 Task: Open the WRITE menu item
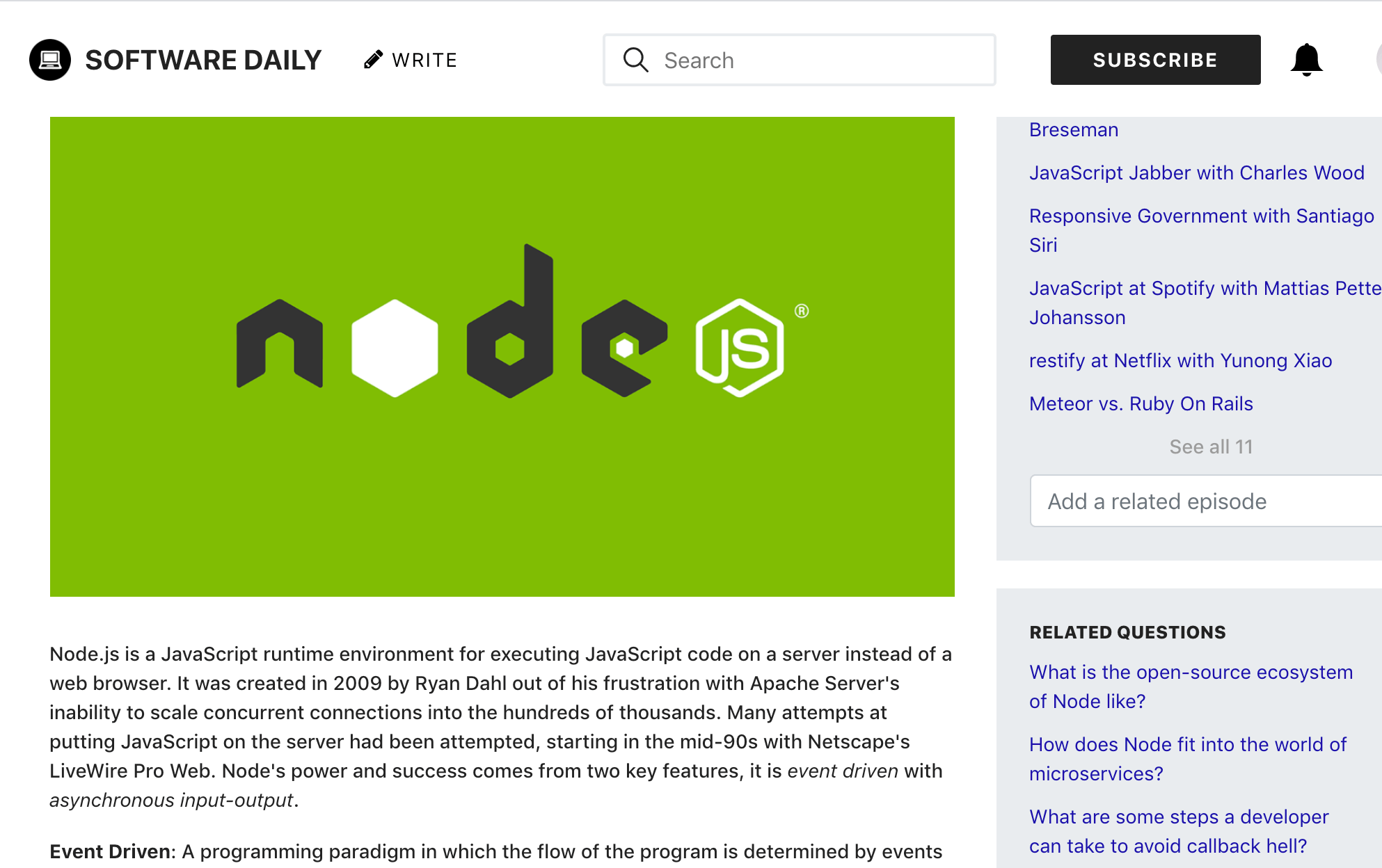click(424, 60)
